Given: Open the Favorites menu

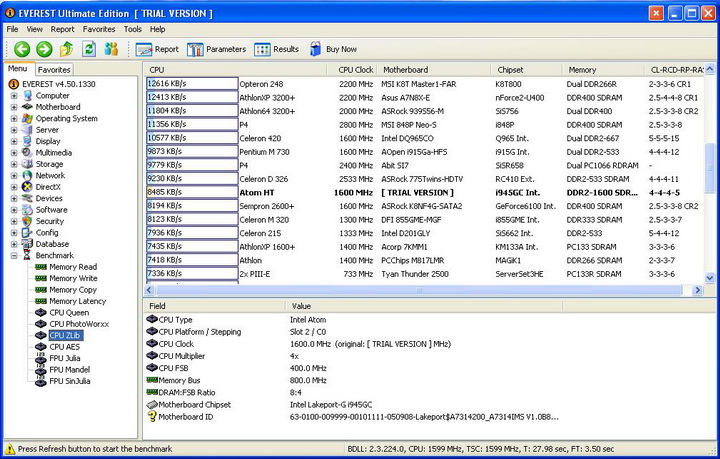Looking at the screenshot, I should [x=99, y=29].
